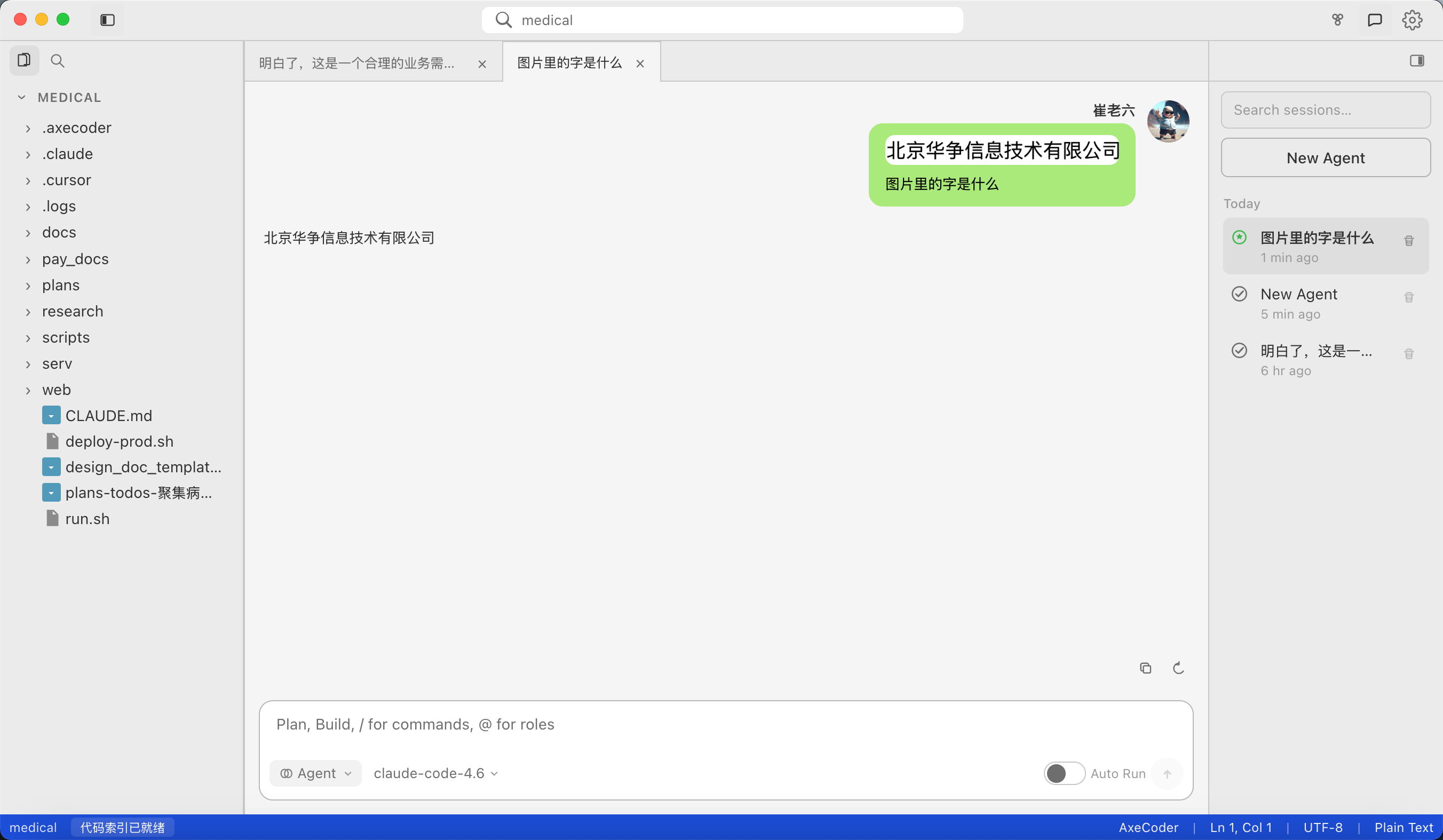Expand the pay_docs folder

tap(28, 259)
